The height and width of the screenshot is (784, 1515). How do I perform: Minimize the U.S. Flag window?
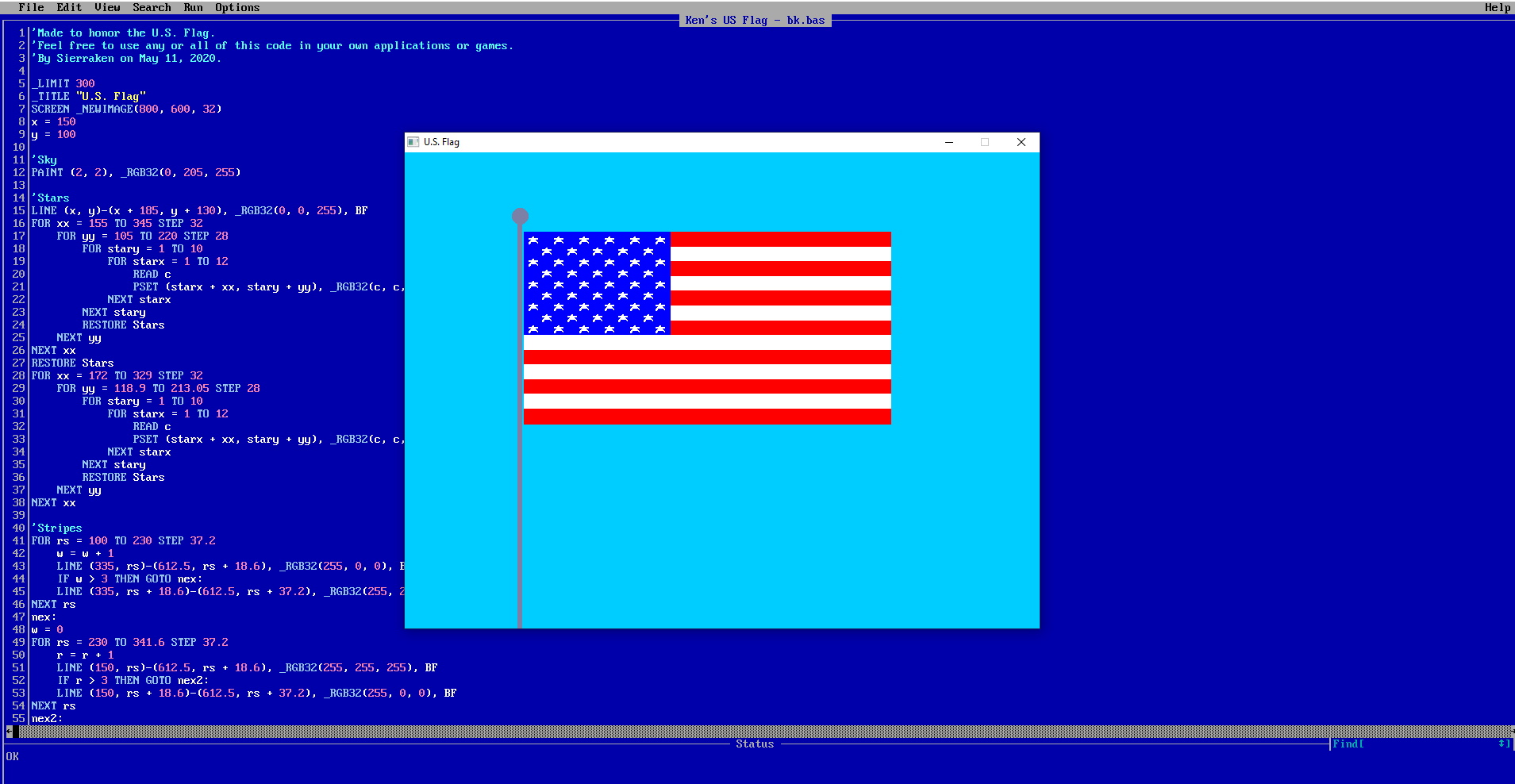click(x=948, y=142)
